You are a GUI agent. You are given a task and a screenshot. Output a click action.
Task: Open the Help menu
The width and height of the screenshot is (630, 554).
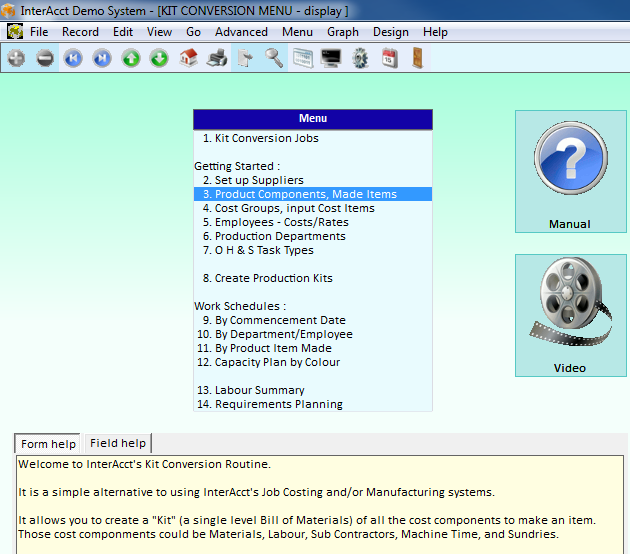coord(435,32)
